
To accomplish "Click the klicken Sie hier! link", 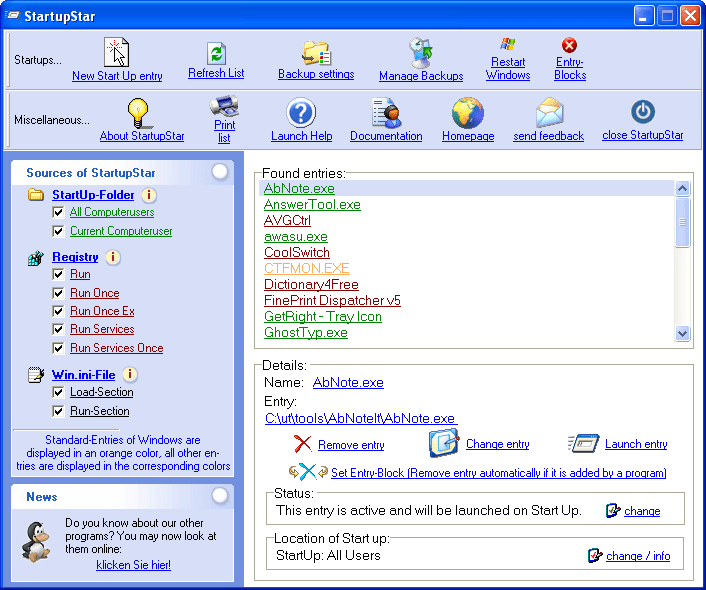I will [x=133, y=565].
